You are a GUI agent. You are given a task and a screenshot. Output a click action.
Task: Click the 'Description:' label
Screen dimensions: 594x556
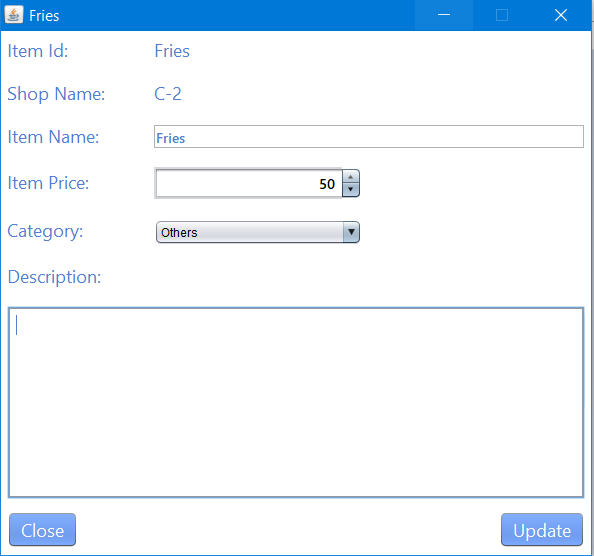[x=54, y=278]
